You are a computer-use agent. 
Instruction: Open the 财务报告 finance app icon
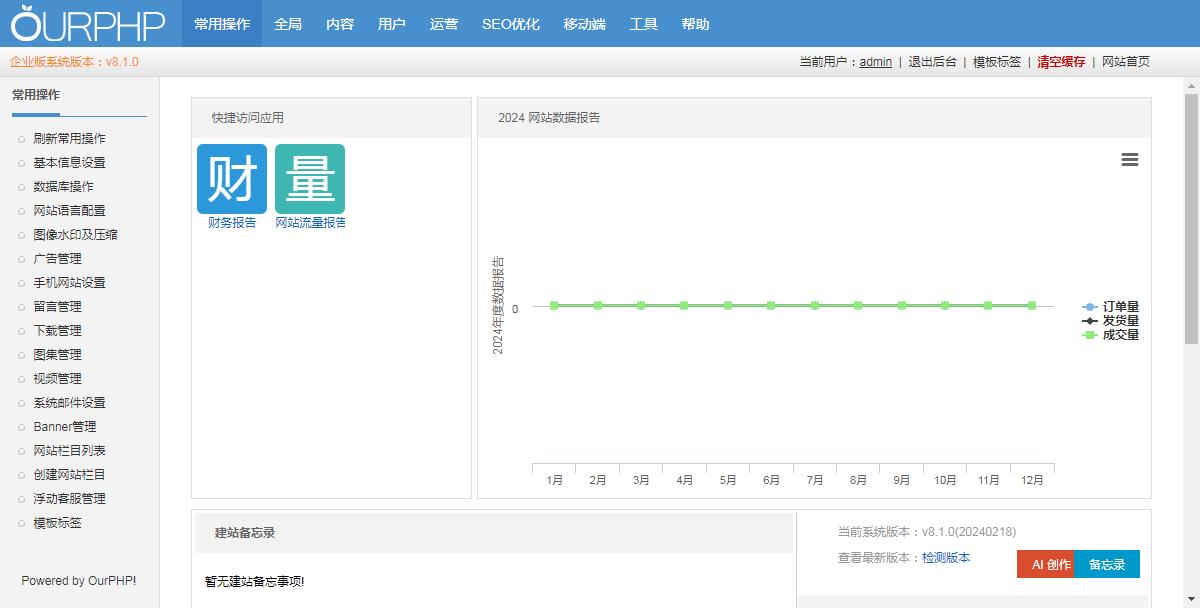pyautogui.click(x=232, y=179)
